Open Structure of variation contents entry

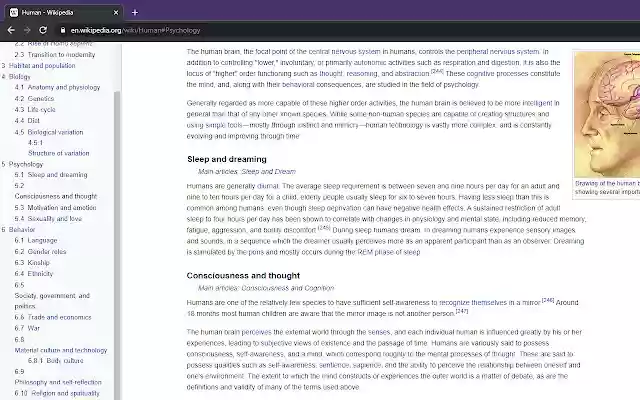pos(58,153)
